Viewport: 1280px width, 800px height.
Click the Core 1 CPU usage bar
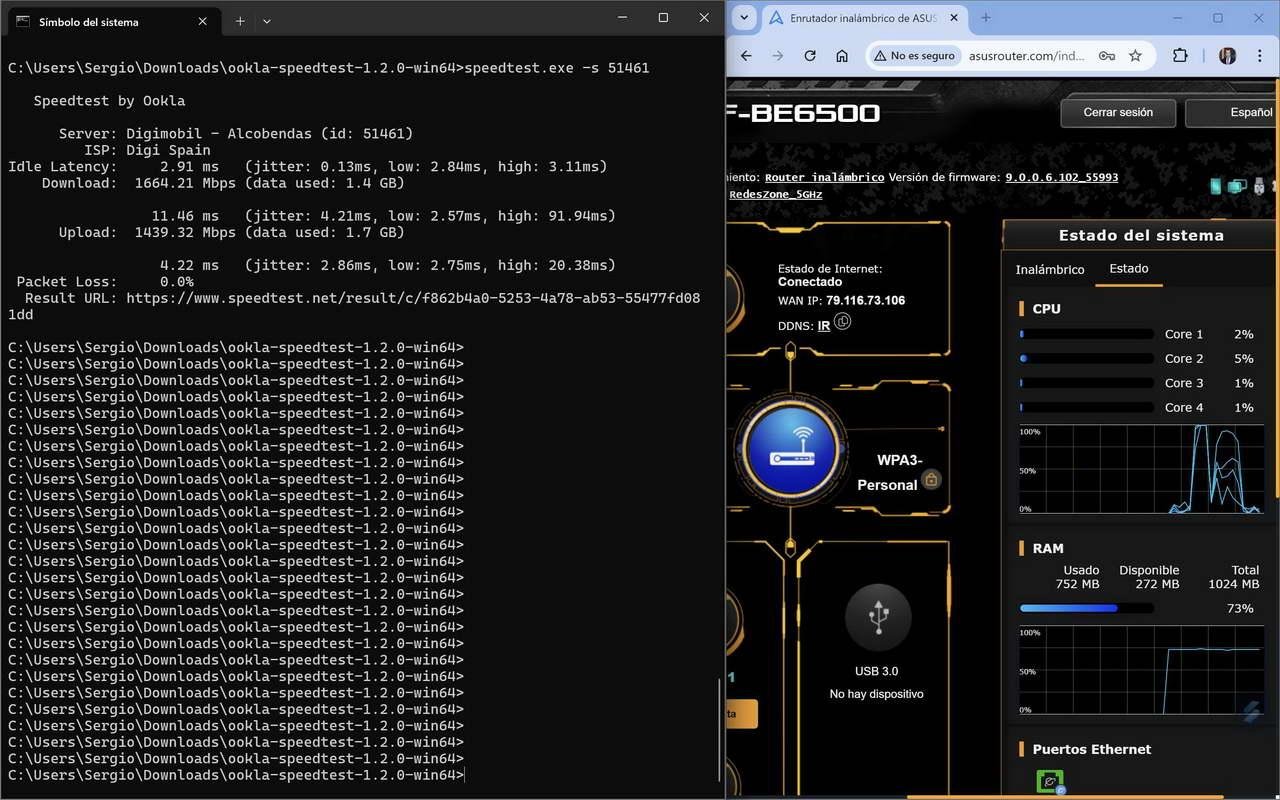click(x=1086, y=334)
